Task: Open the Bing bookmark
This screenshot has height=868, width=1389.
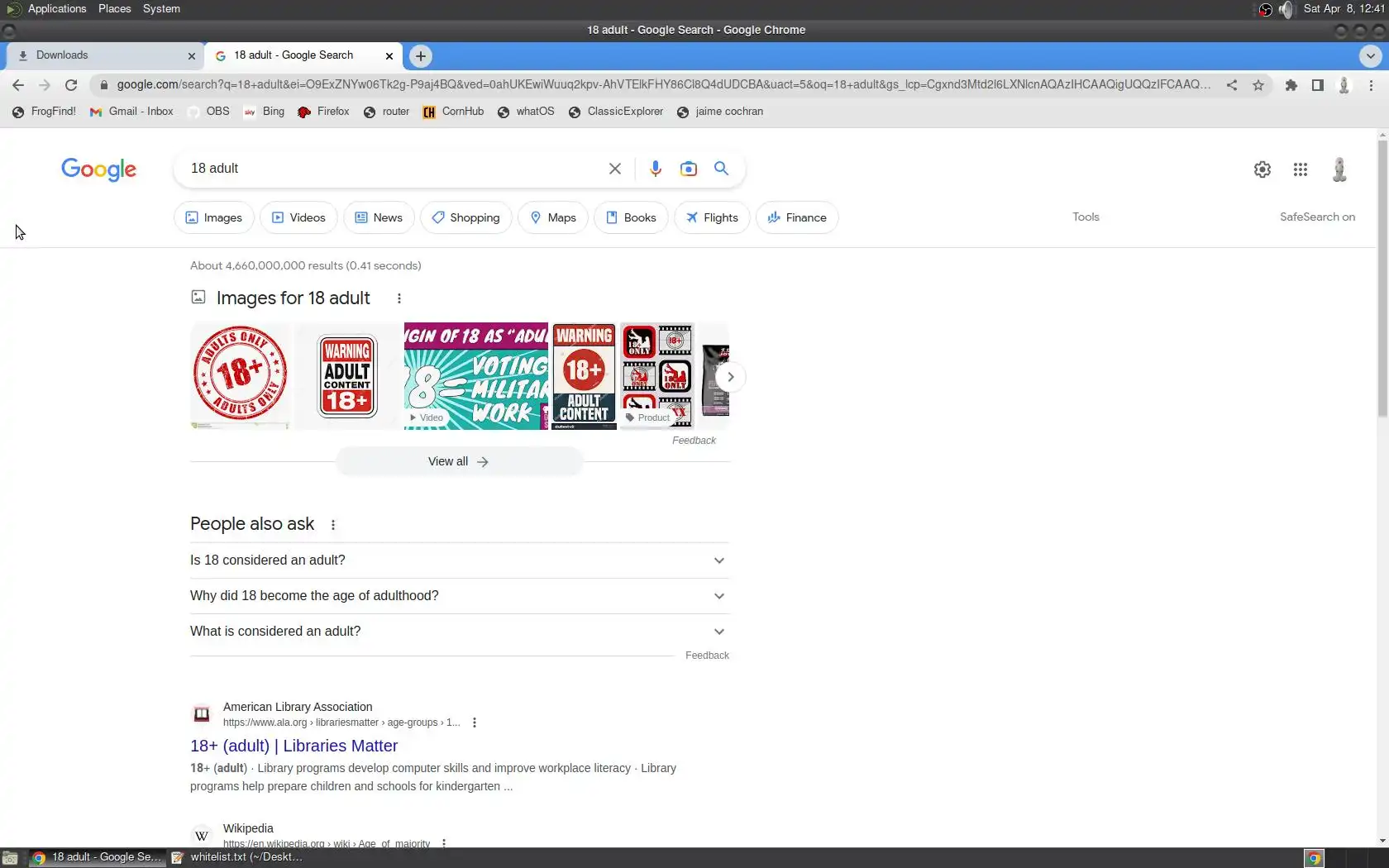Action: [x=264, y=112]
